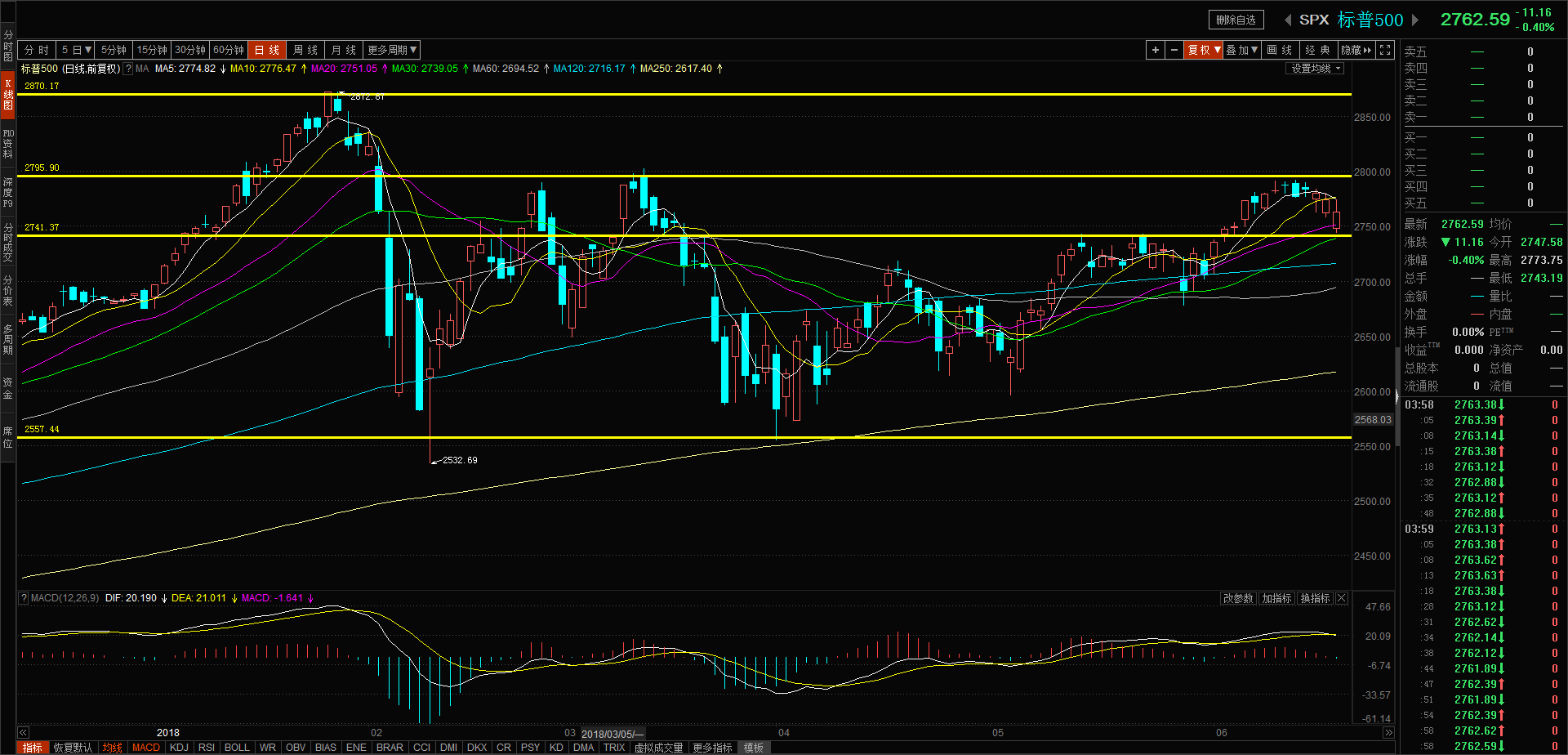
Task: Click the zoom out minus icon
Action: (1174, 51)
